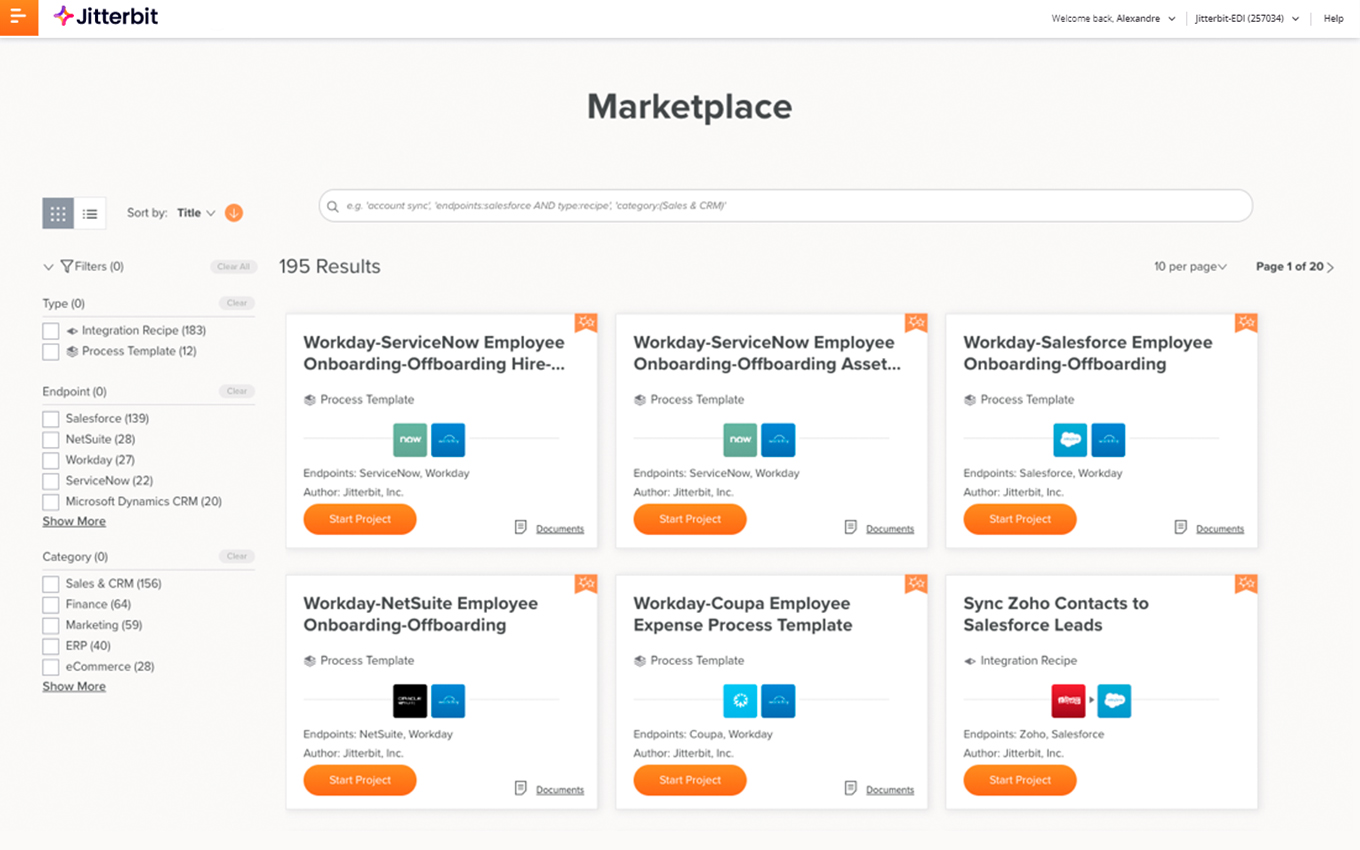Check the ServiceNow endpoint filter

pyautogui.click(x=51, y=481)
